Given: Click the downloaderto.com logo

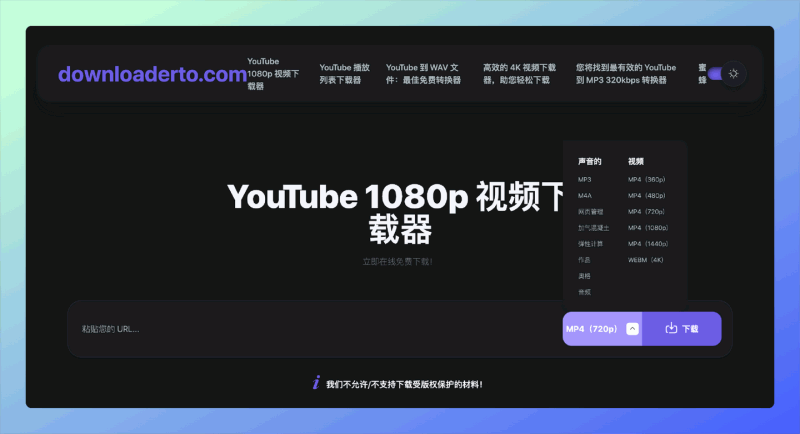Looking at the screenshot, I should point(152,74).
